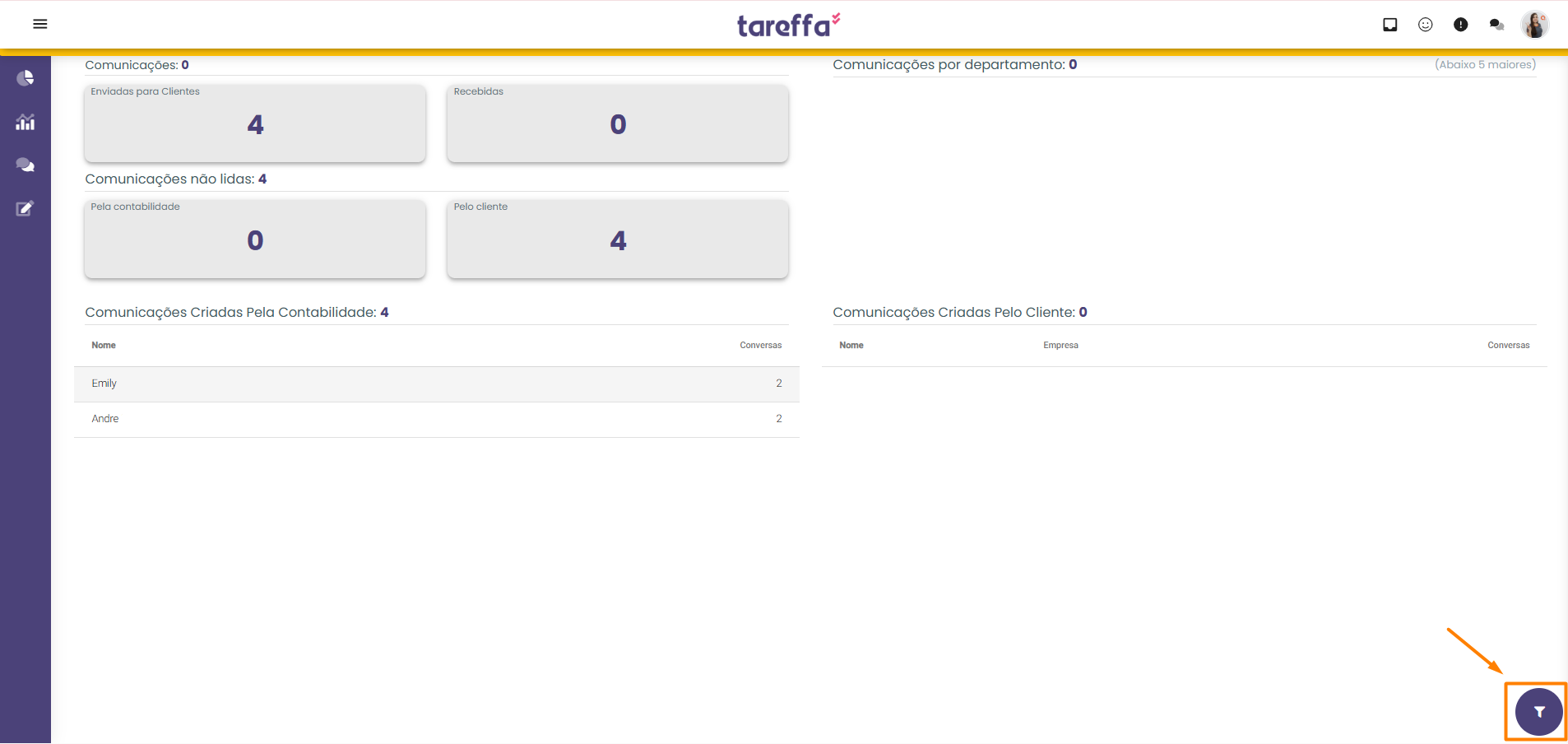Open the exclamation alert icon

tap(1460, 25)
